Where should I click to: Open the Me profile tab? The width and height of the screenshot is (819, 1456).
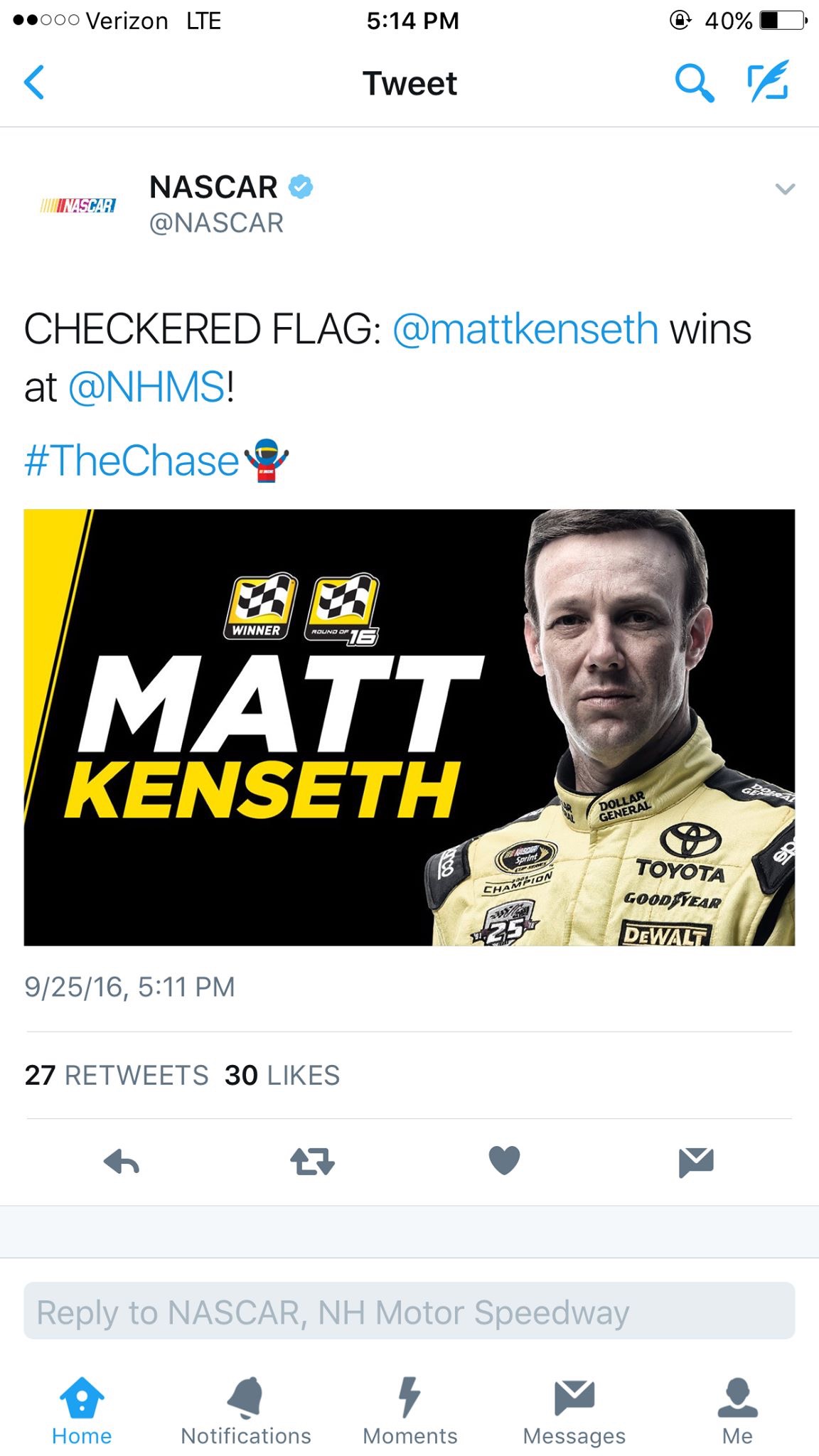point(737,1410)
